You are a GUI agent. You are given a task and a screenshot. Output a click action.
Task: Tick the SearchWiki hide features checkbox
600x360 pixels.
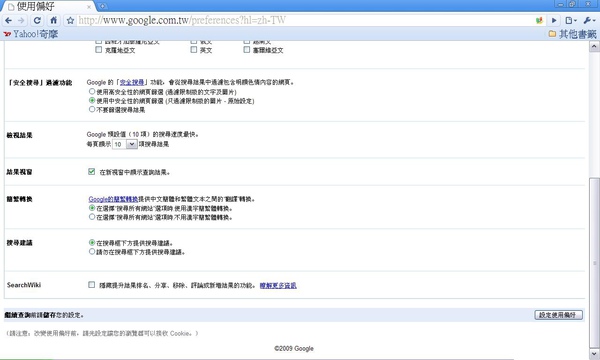(91, 285)
